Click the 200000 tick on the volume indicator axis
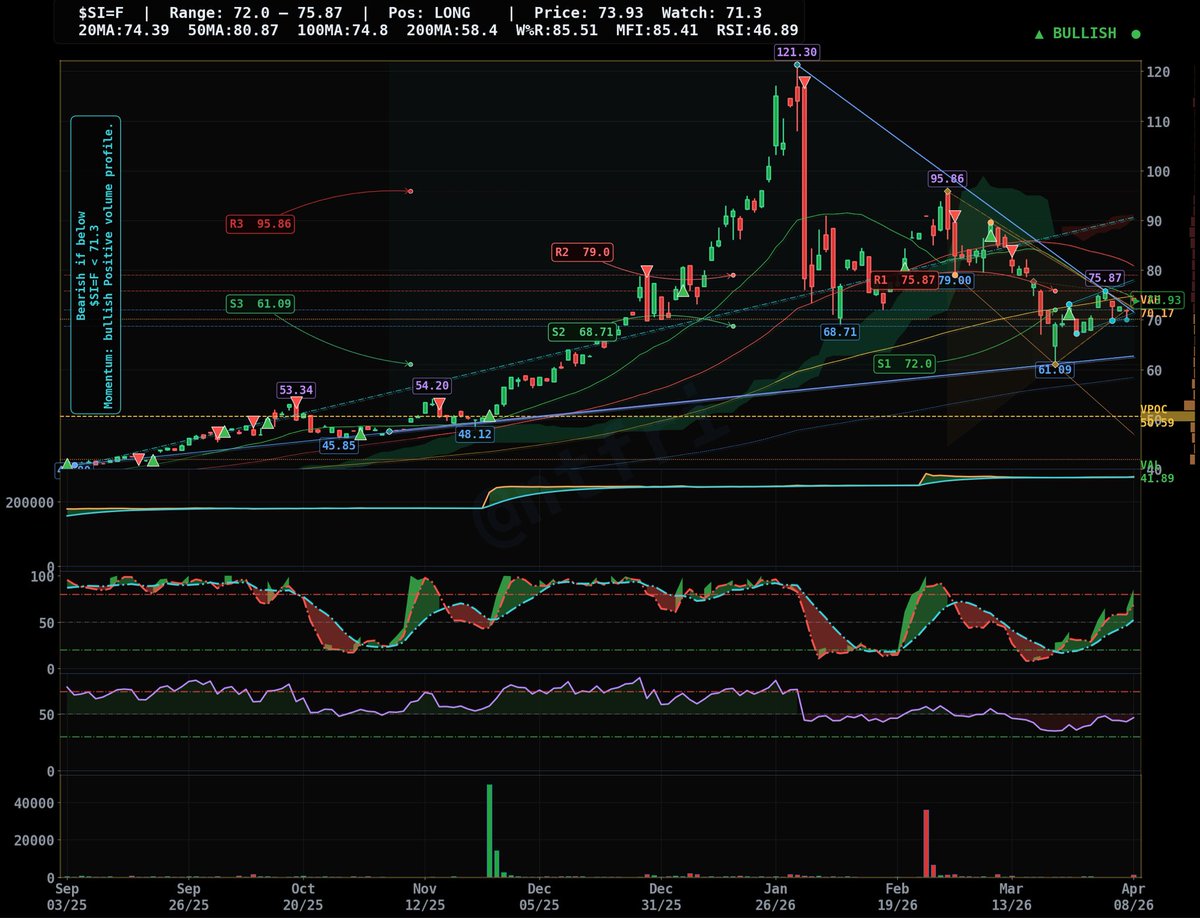 (30, 504)
